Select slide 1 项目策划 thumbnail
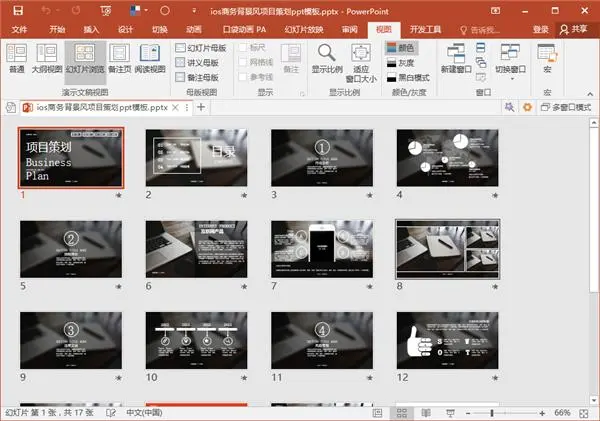The image size is (600, 421). [71, 158]
